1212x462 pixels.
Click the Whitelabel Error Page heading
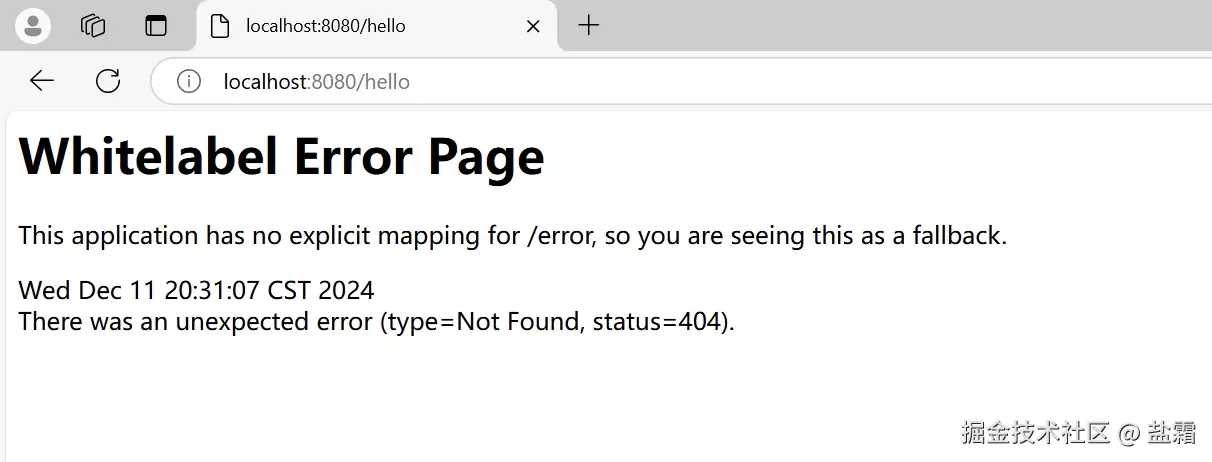point(281,157)
